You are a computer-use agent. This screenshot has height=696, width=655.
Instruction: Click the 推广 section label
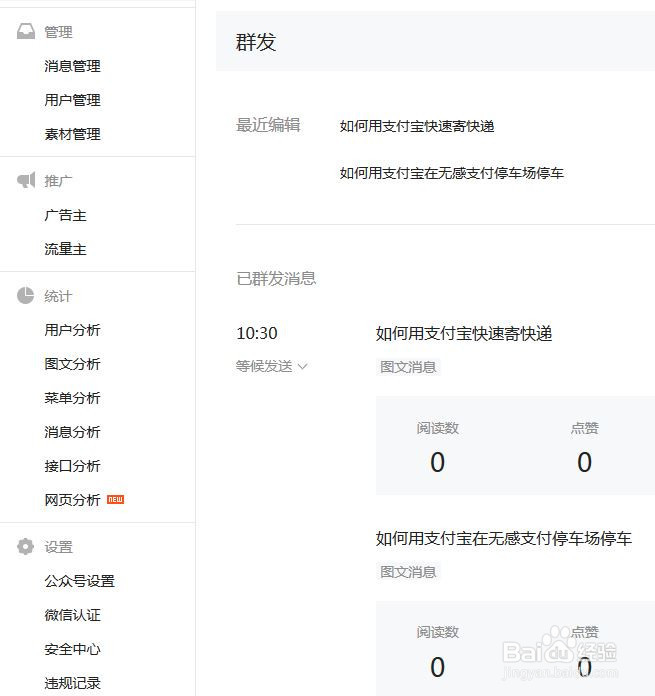click(x=58, y=181)
